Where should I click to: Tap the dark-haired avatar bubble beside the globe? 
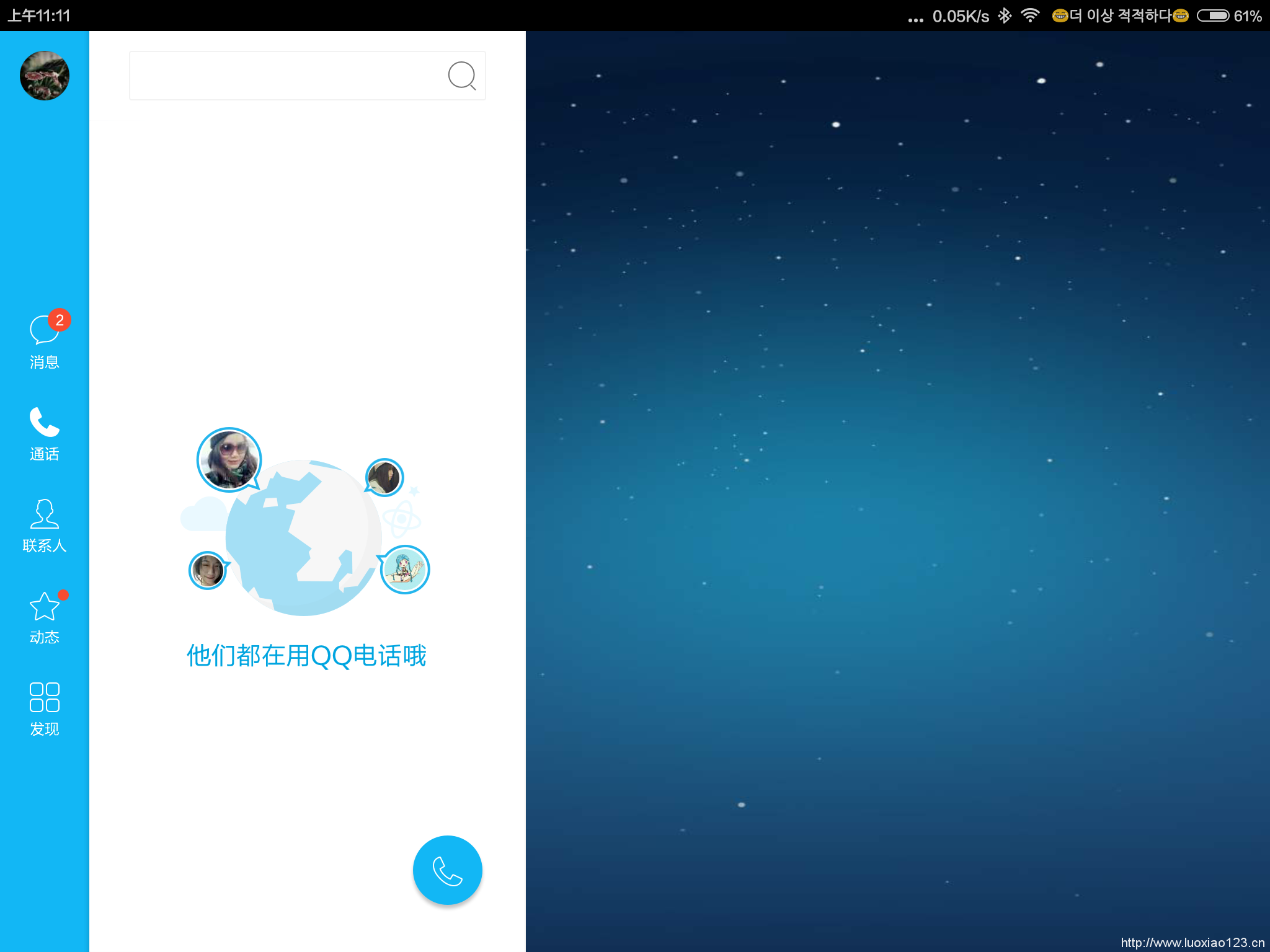(x=384, y=477)
